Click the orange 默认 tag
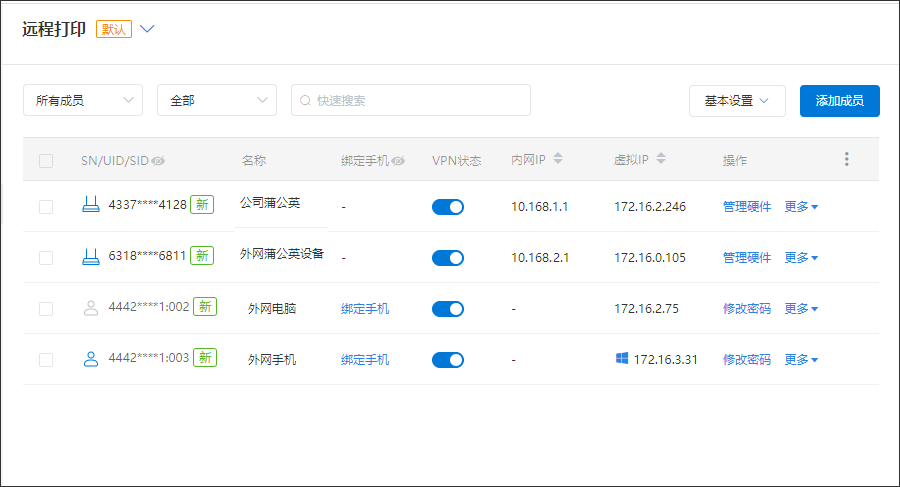The image size is (900, 487). coord(114,29)
